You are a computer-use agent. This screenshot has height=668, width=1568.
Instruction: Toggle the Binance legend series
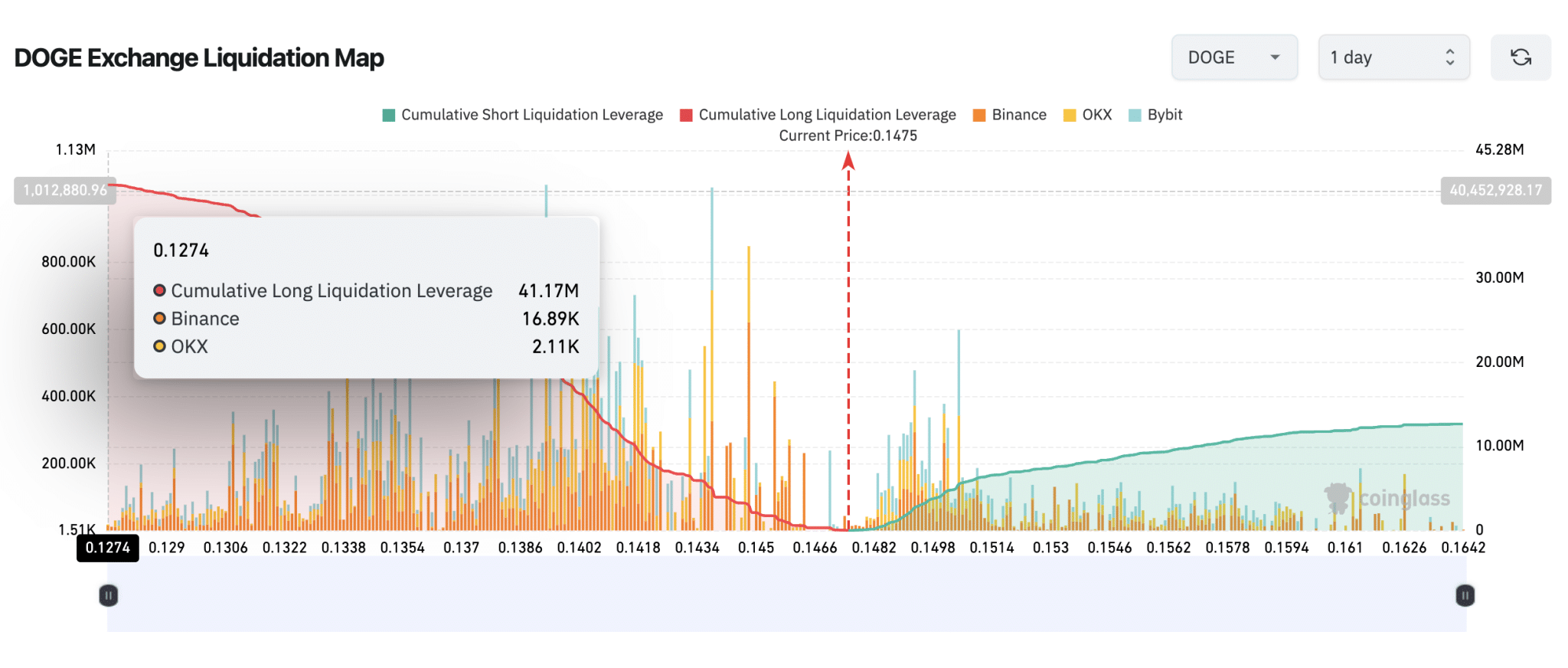click(x=1010, y=115)
